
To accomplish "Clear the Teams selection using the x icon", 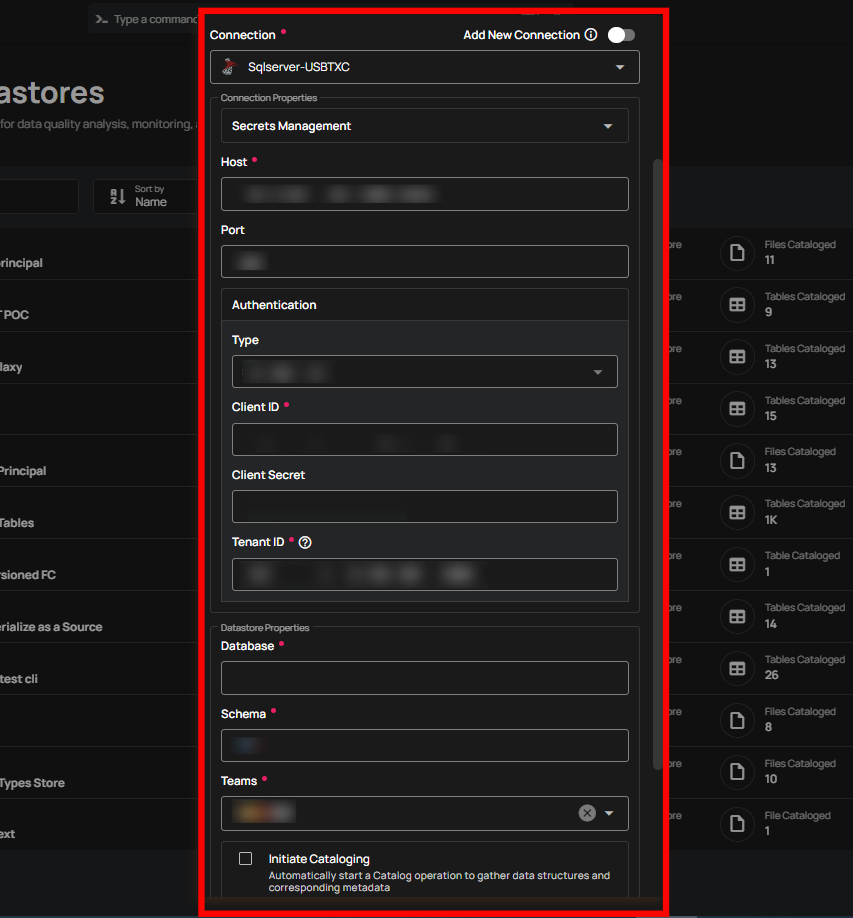I will [587, 813].
